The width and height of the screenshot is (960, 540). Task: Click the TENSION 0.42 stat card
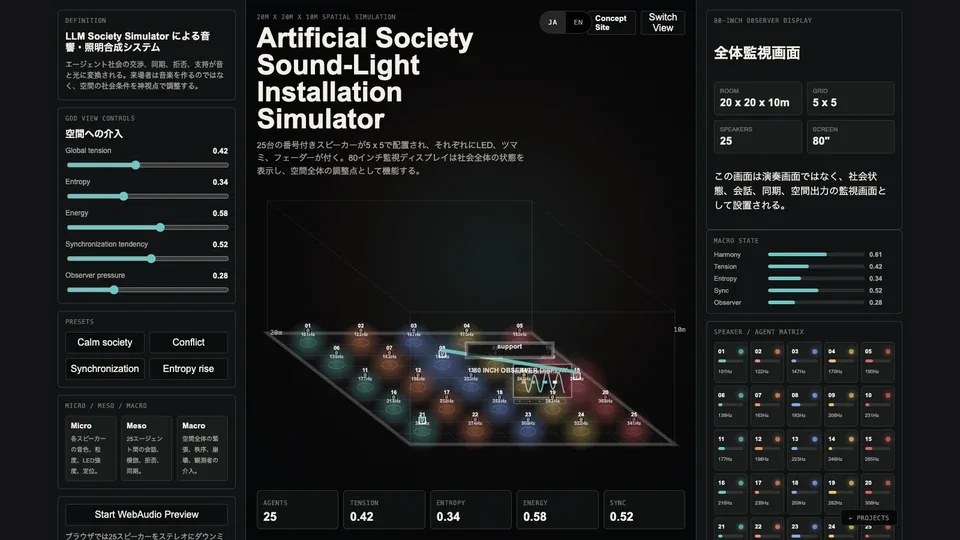coord(384,509)
